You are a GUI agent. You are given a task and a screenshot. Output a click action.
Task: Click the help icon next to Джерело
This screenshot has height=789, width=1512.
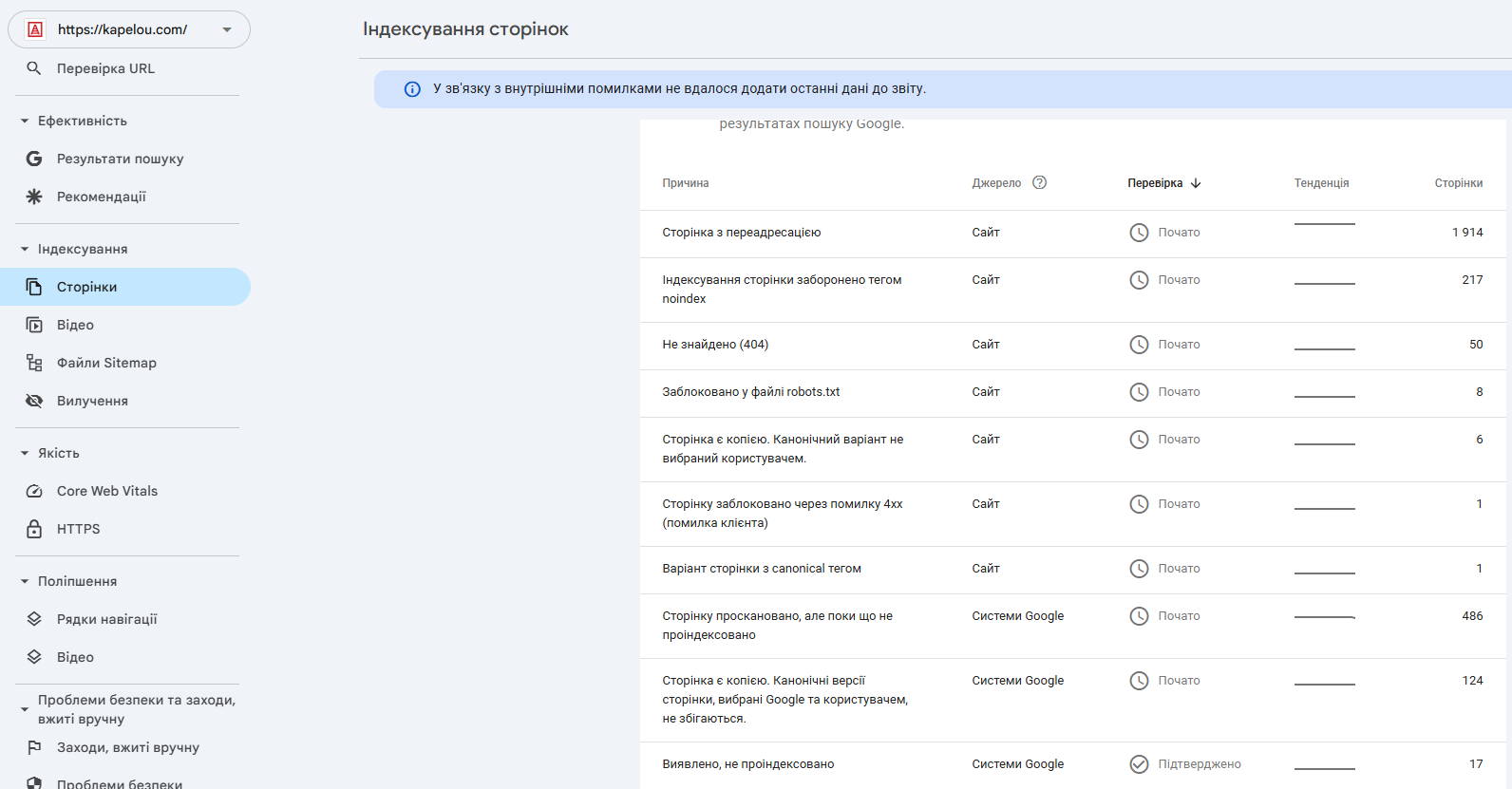(x=1039, y=182)
